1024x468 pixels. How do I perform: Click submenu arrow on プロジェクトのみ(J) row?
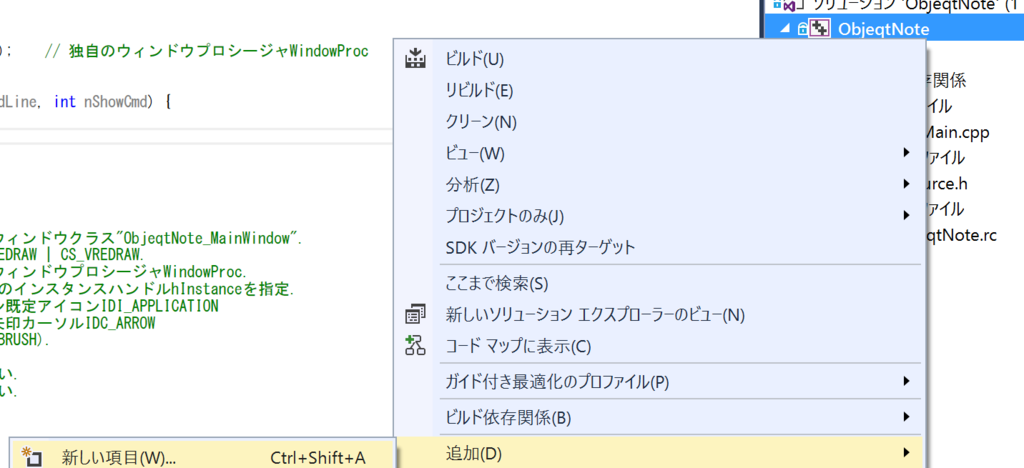(906, 215)
